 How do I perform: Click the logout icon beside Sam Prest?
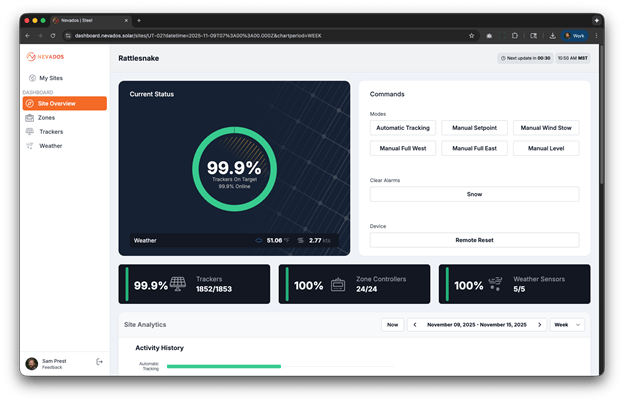99,362
